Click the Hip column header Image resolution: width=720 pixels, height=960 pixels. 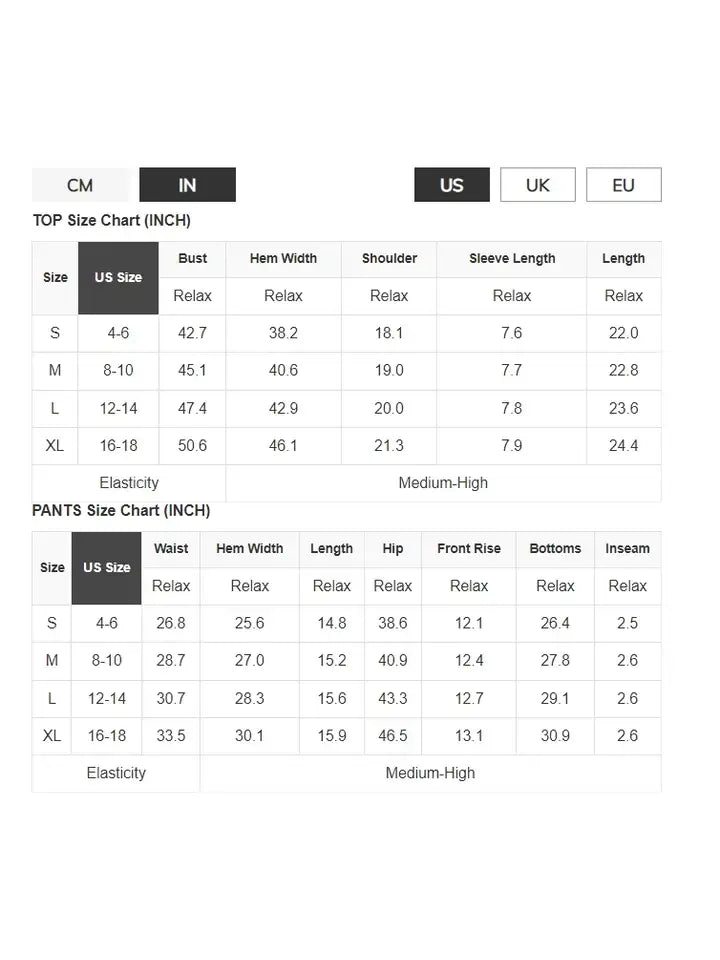click(392, 549)
